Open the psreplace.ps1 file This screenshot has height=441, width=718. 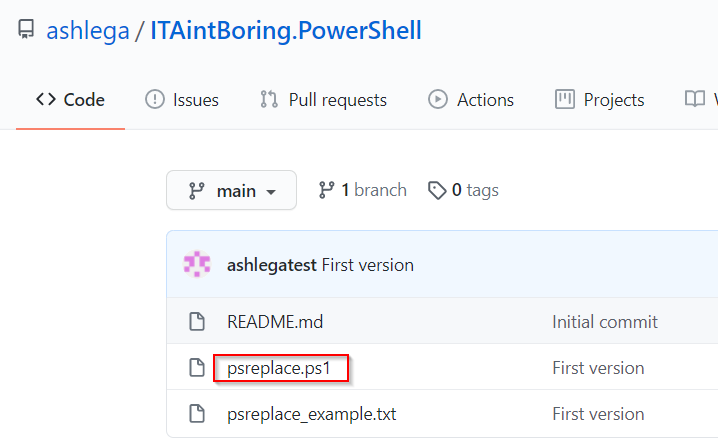pos(279,368)
